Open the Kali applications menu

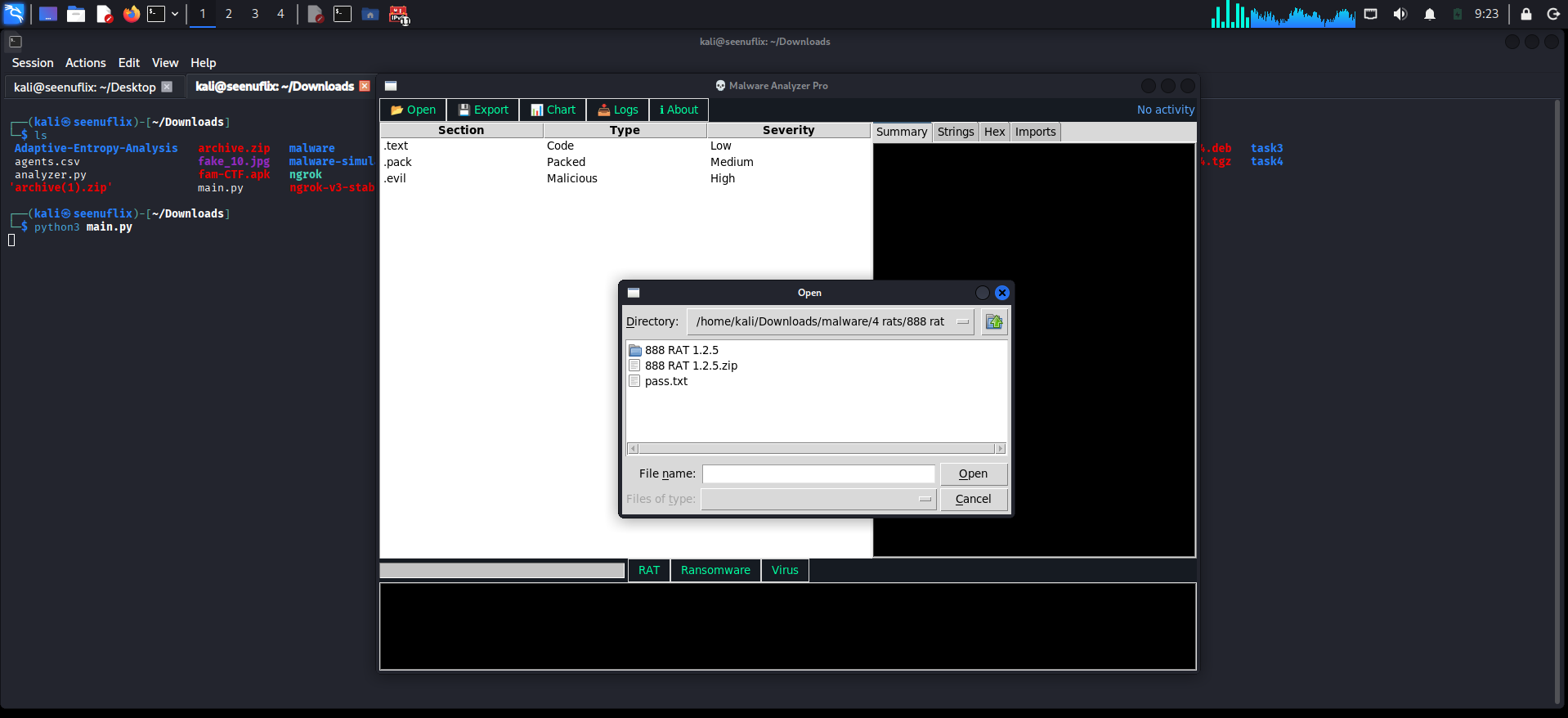(x=15, y=14)
